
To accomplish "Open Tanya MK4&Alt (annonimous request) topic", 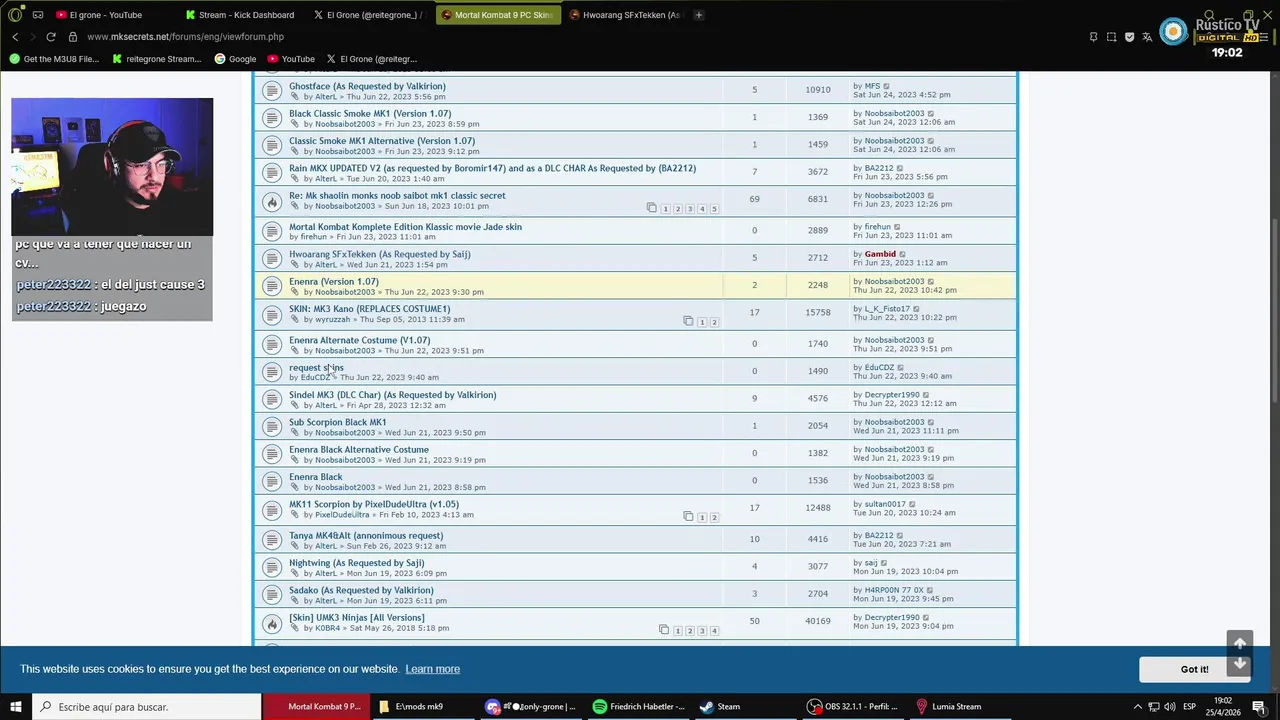I will click(366, 536).
